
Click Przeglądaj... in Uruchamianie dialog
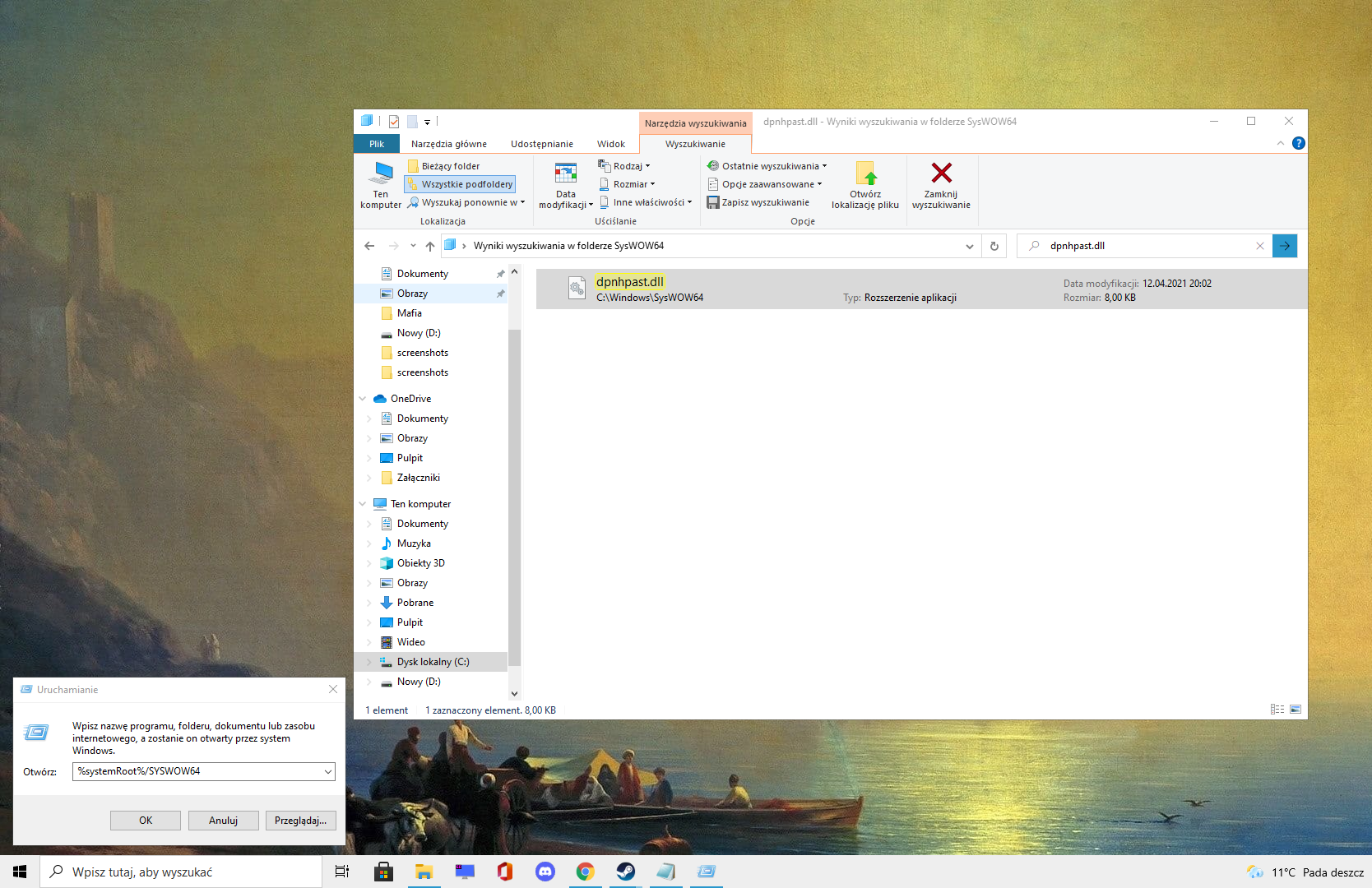(301, 821)
